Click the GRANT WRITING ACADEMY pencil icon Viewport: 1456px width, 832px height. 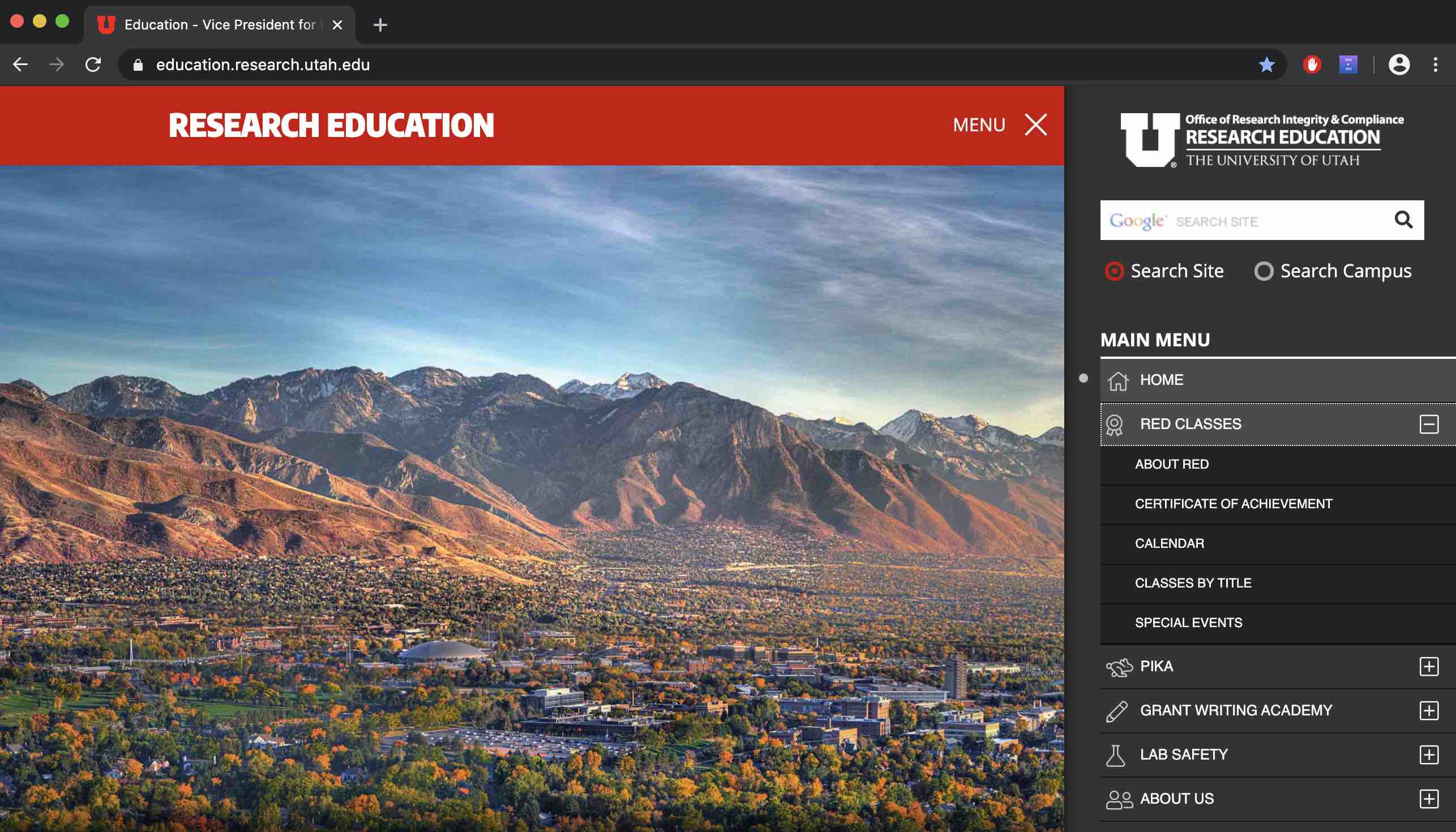tap(1116, 710)
